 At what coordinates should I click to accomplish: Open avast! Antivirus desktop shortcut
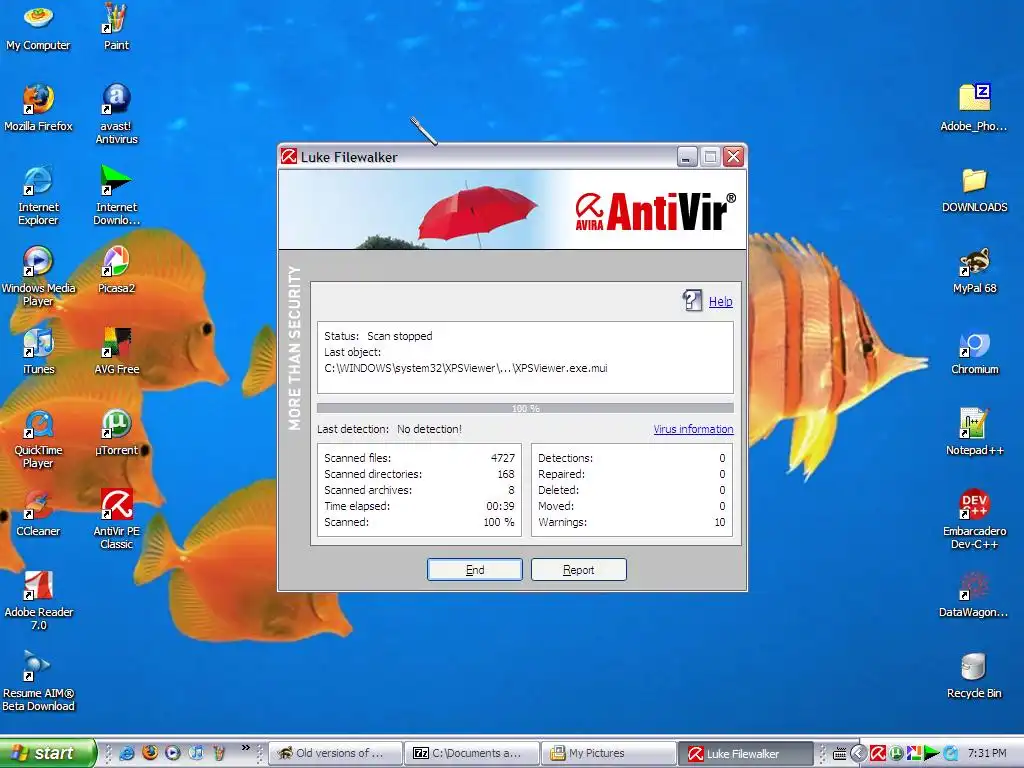point(116,114)
